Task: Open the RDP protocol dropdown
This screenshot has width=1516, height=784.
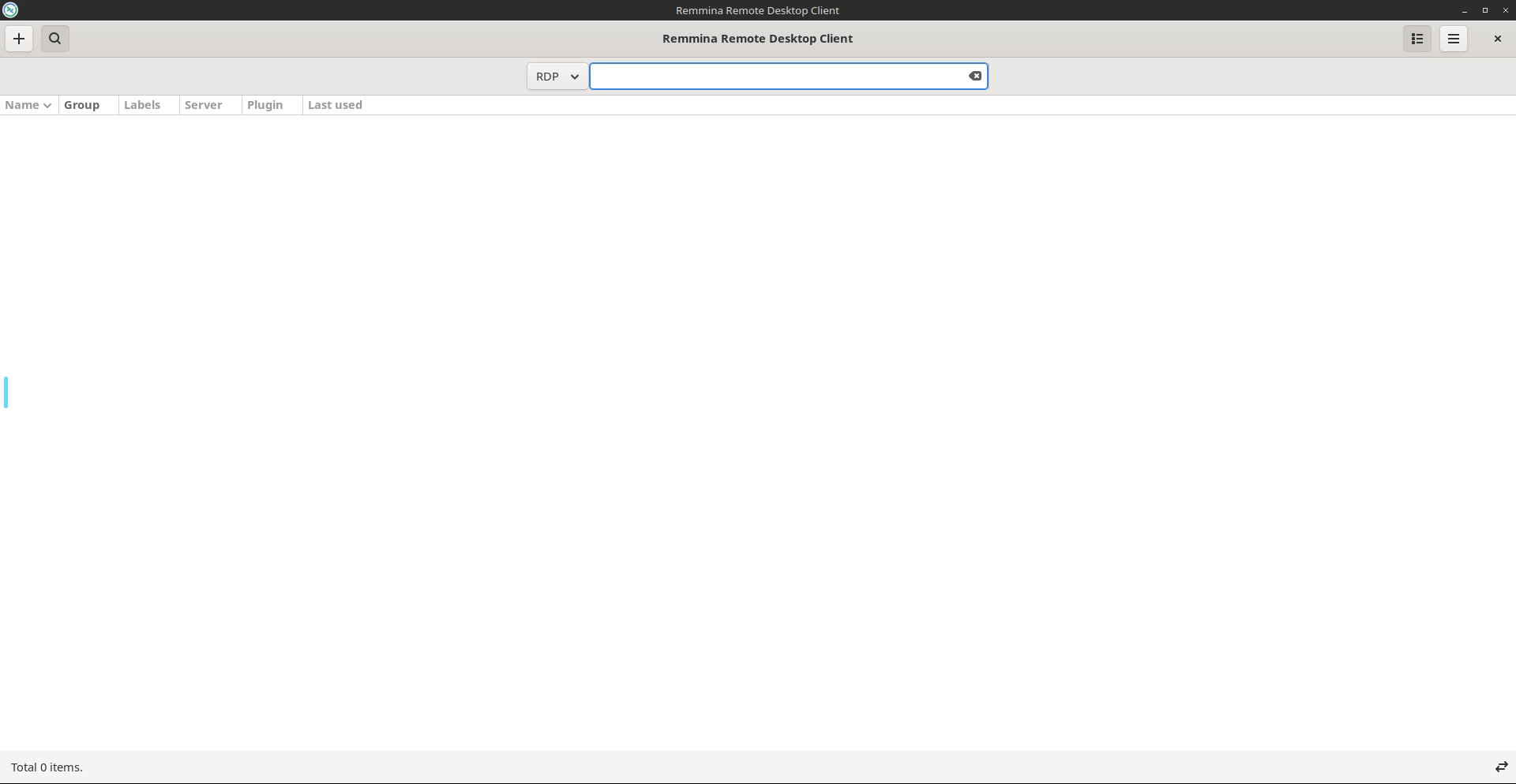Action: (557, 77)
